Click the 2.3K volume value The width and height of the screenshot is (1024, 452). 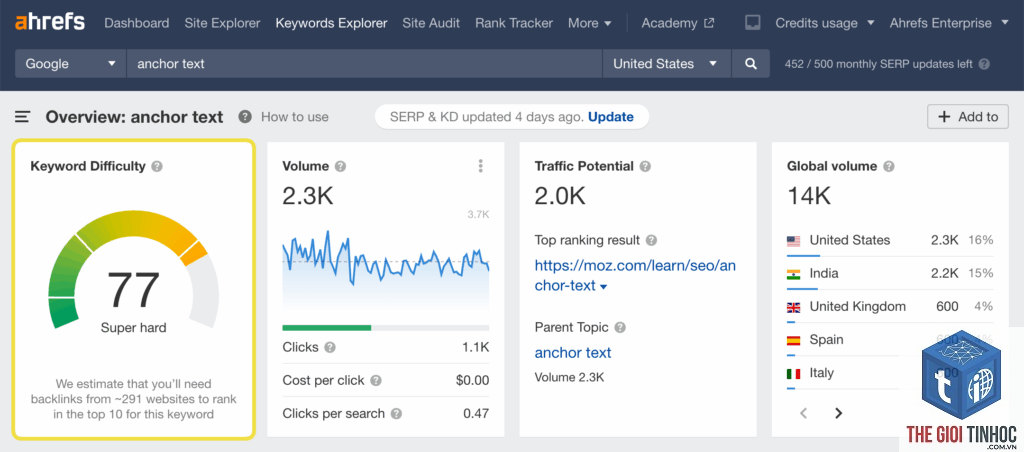point(308,195)
